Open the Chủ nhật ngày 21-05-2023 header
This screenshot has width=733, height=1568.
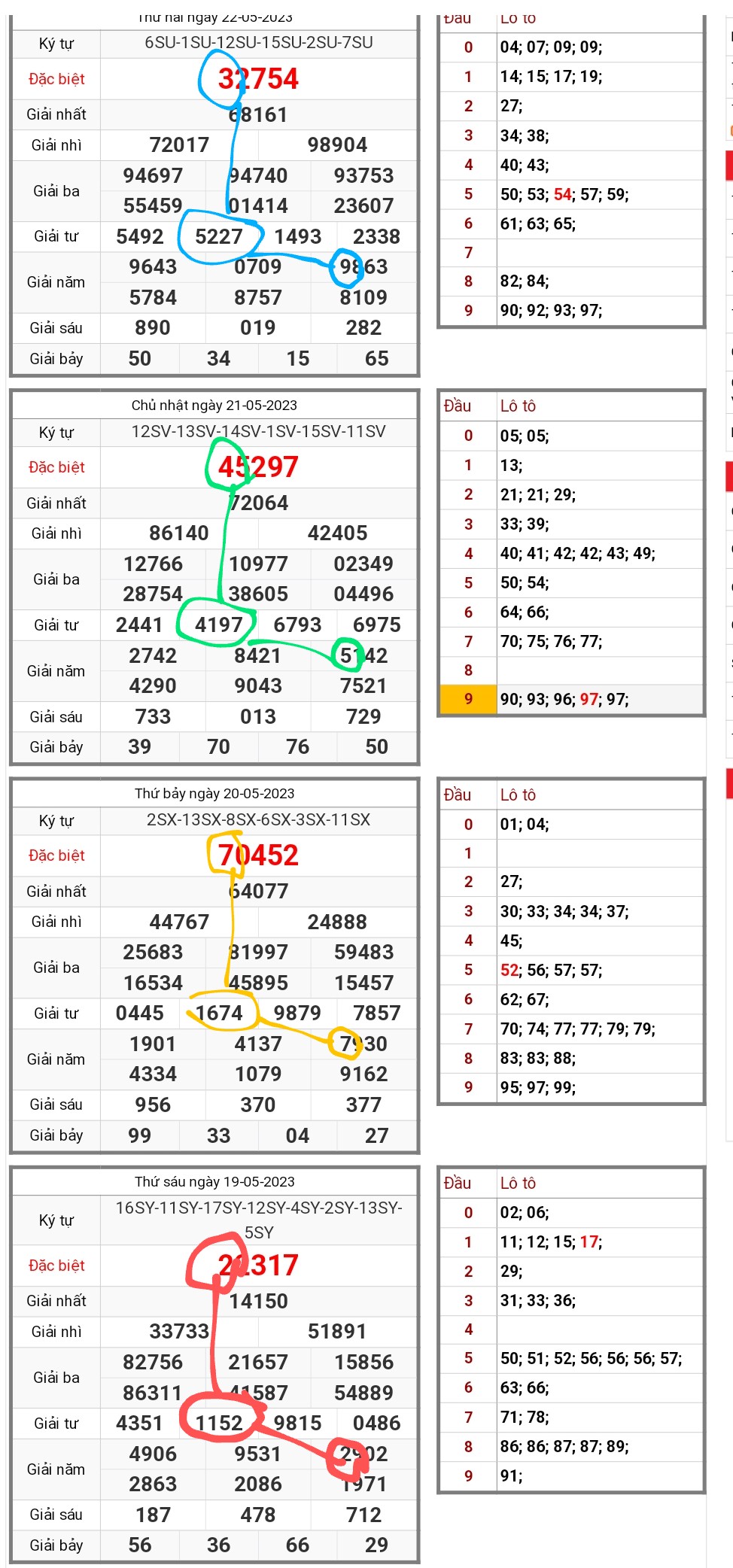coord(214,406)
